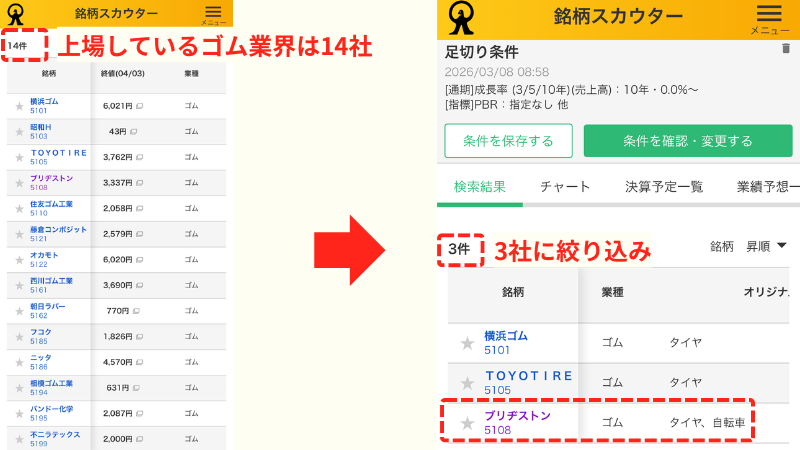Open the TOYO TIRE link in right list
800x450 pixels.
click(529, 376)
